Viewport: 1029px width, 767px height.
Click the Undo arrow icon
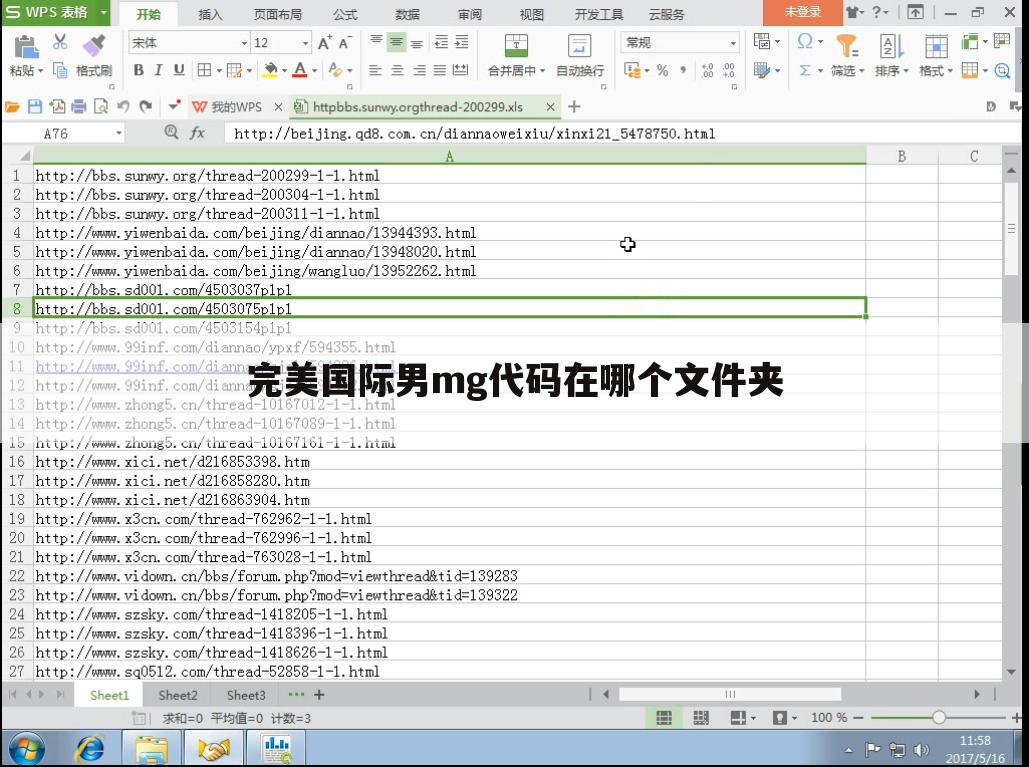point(123,106)
